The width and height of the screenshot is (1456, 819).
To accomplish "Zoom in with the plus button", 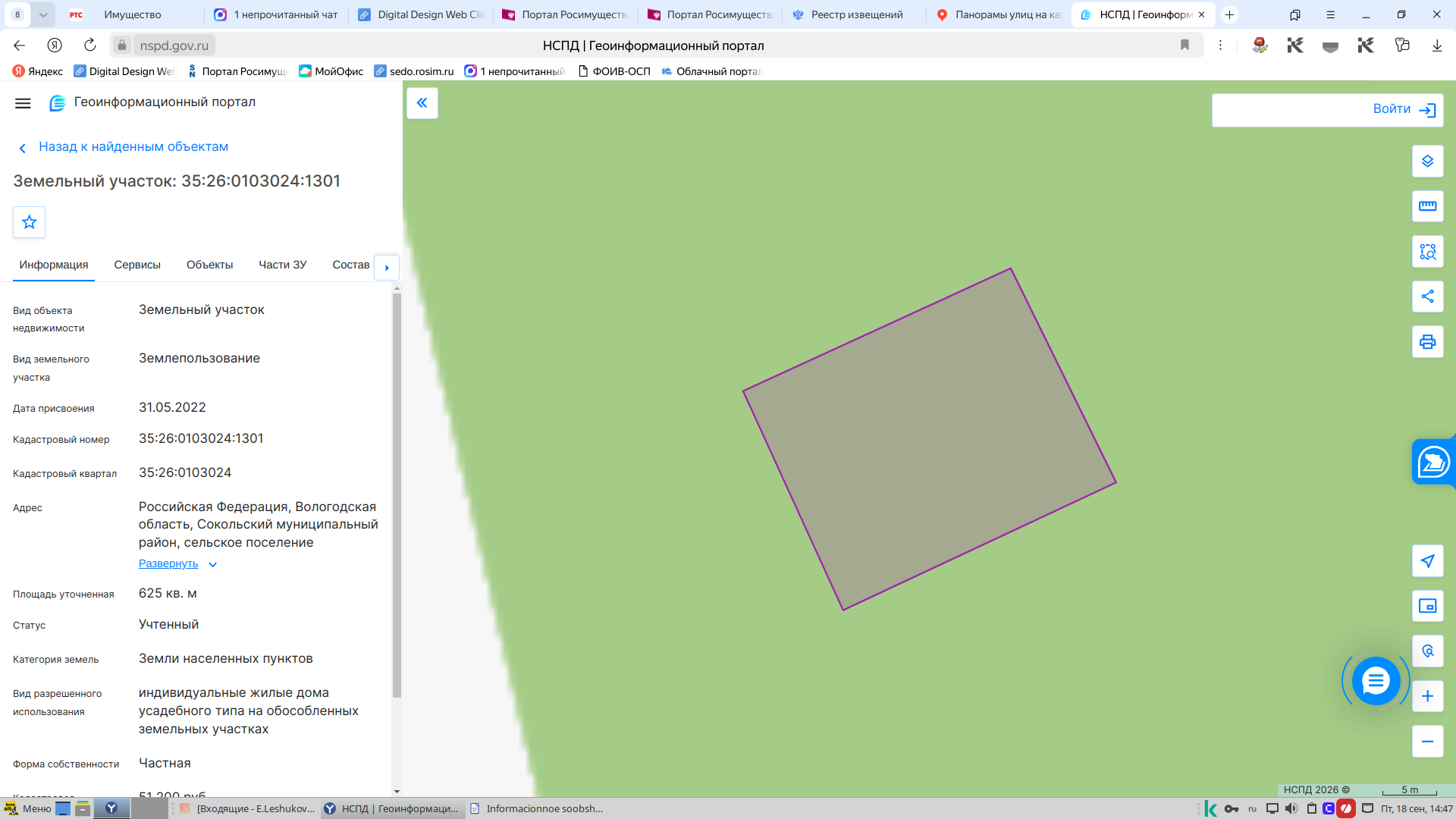I will [x=1427, y=696].
